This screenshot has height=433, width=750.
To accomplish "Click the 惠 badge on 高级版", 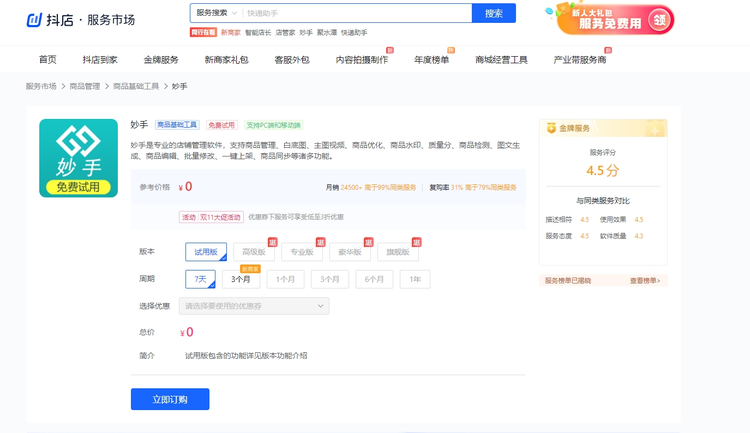I will (272, 242).
